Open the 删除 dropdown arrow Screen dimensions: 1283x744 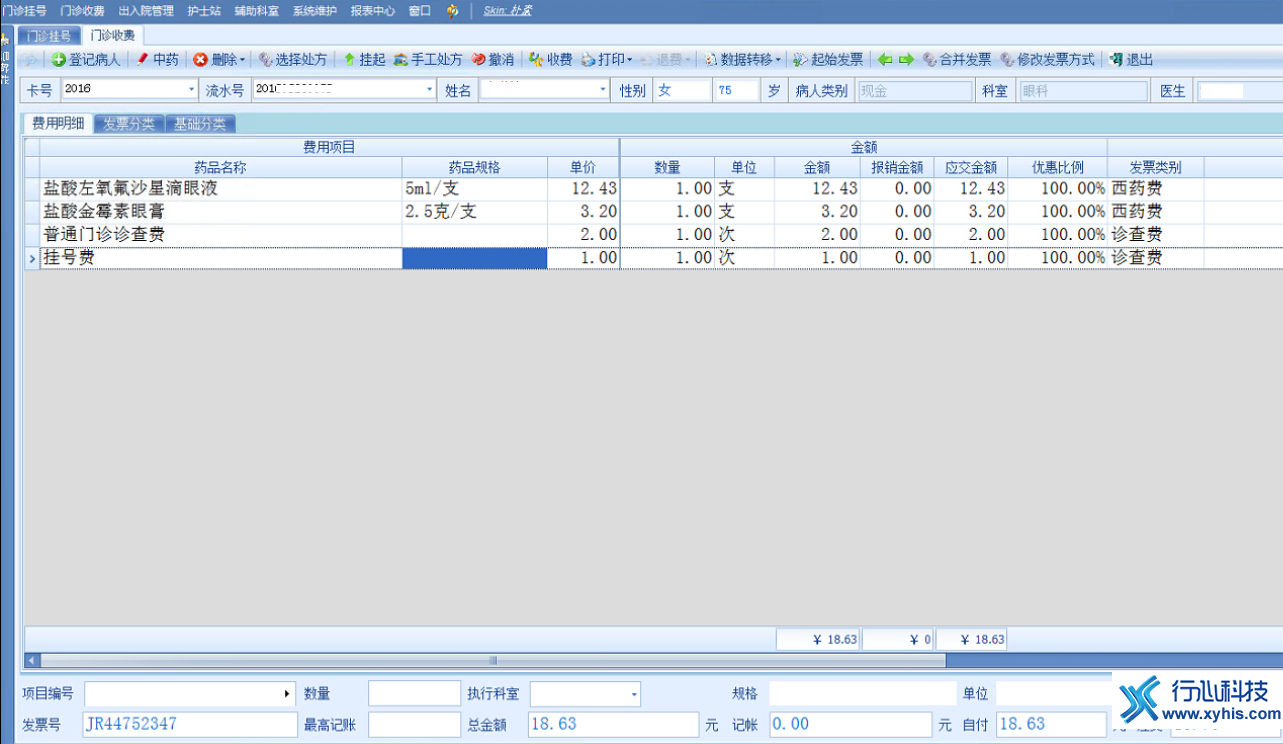click(x=242, y=60)
